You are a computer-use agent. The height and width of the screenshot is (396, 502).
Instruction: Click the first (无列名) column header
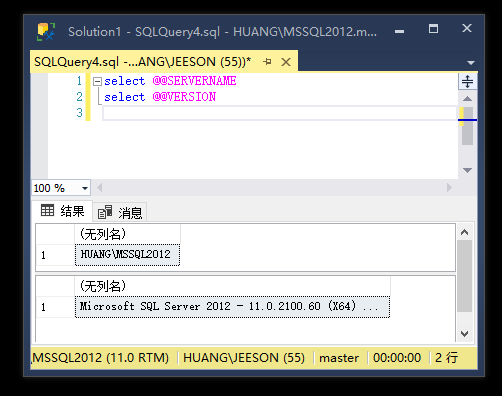pyautogui.click(x=127, y=234)
